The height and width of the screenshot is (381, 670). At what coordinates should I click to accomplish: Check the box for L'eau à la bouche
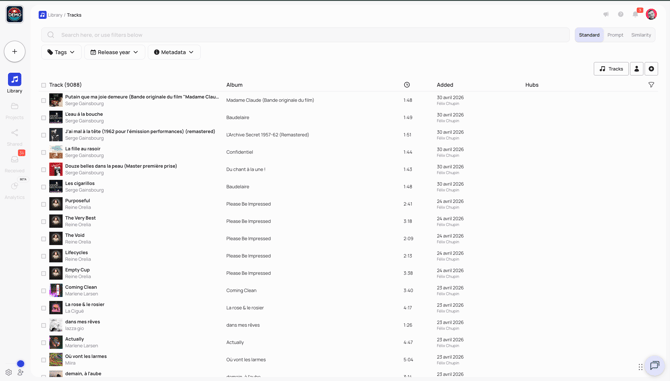pyautogui.click(x=44, y=118)
